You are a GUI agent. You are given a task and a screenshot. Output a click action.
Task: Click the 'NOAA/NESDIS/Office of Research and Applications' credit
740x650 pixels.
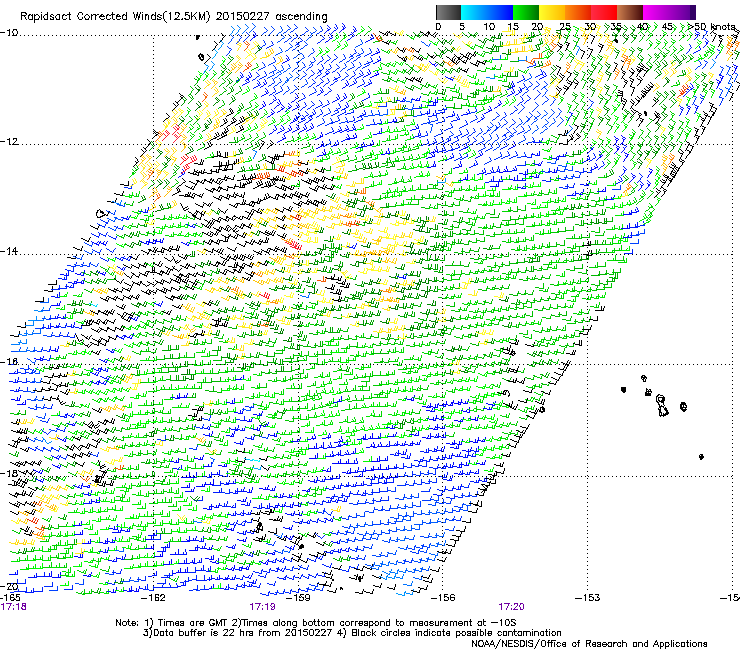pyautogui.click(x=589, y=643)
